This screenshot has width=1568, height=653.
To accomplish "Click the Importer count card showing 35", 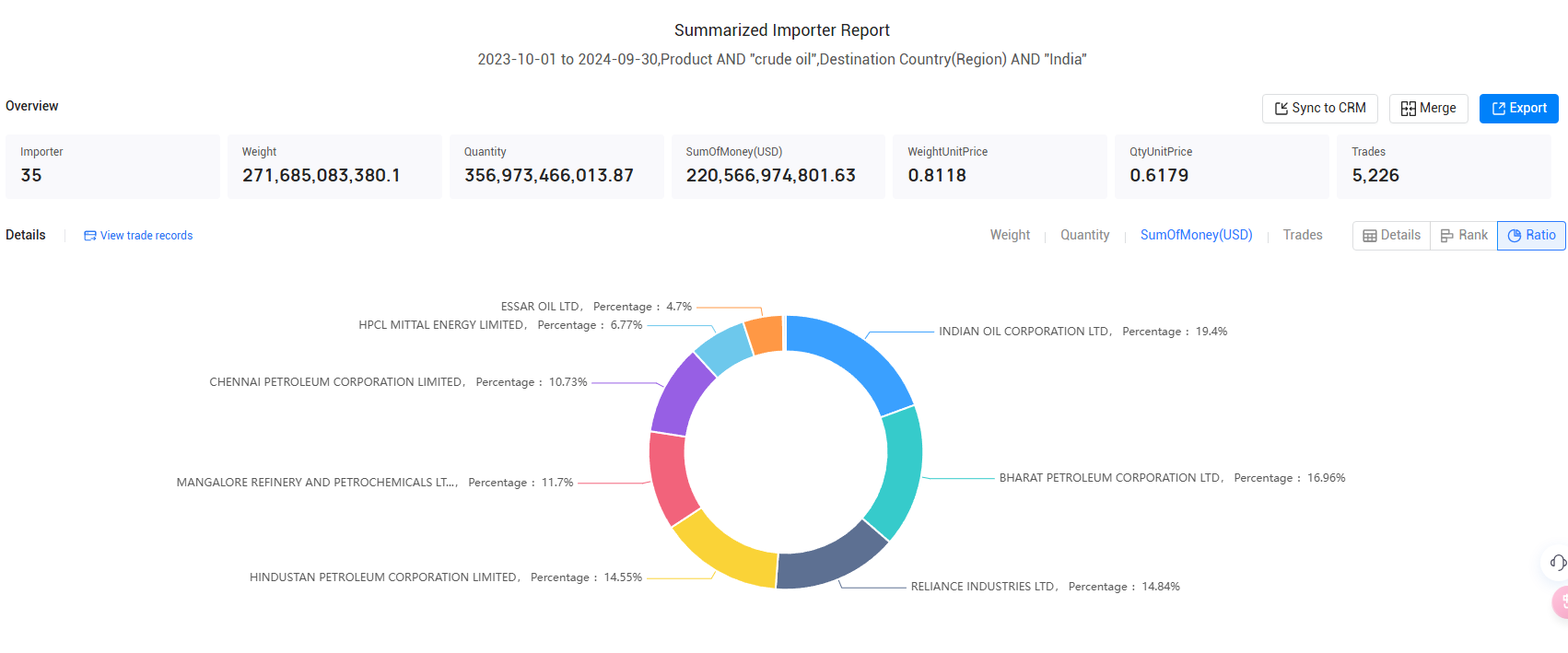I will 112,167.
